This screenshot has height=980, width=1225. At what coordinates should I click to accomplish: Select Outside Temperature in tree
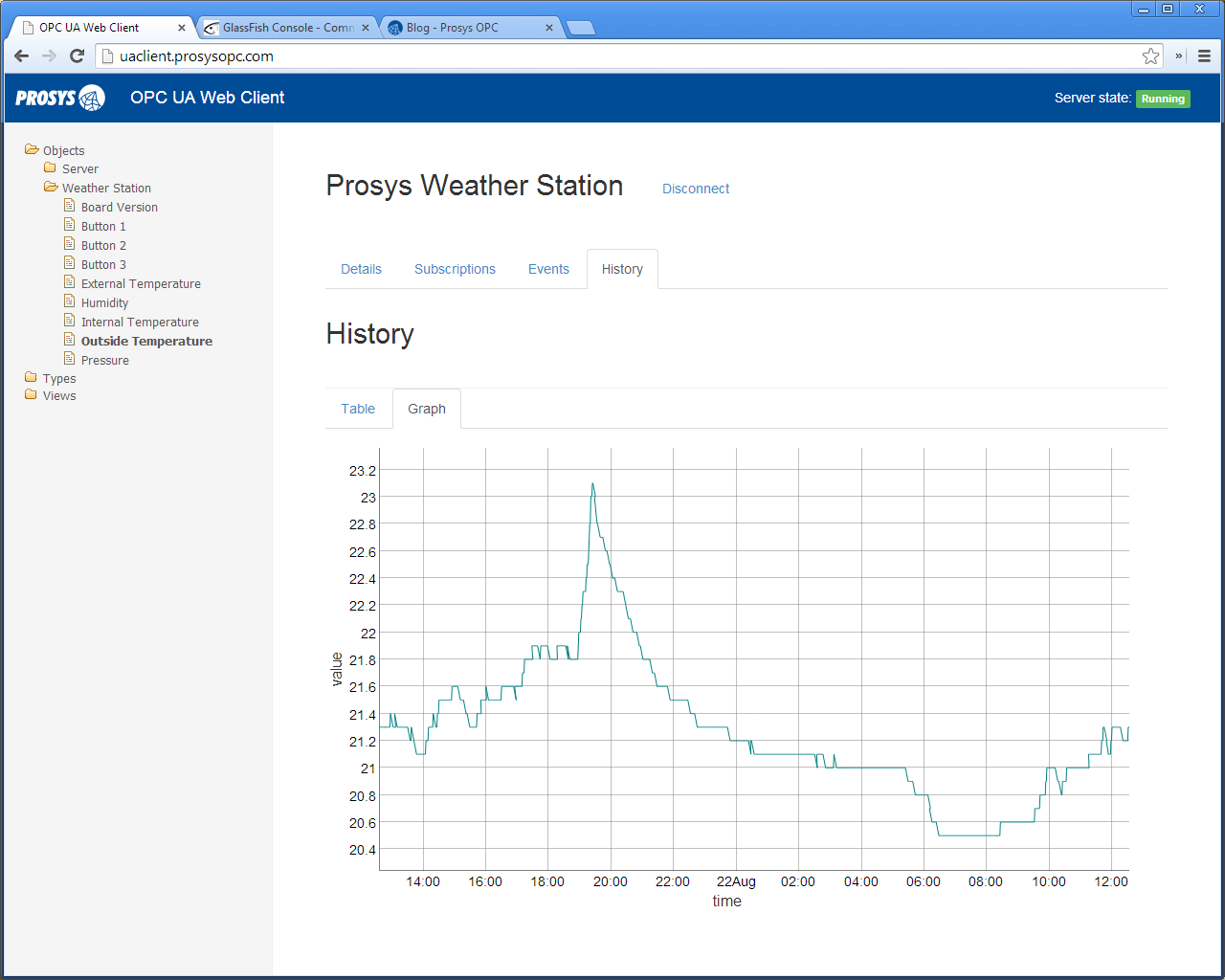[146, 341]
